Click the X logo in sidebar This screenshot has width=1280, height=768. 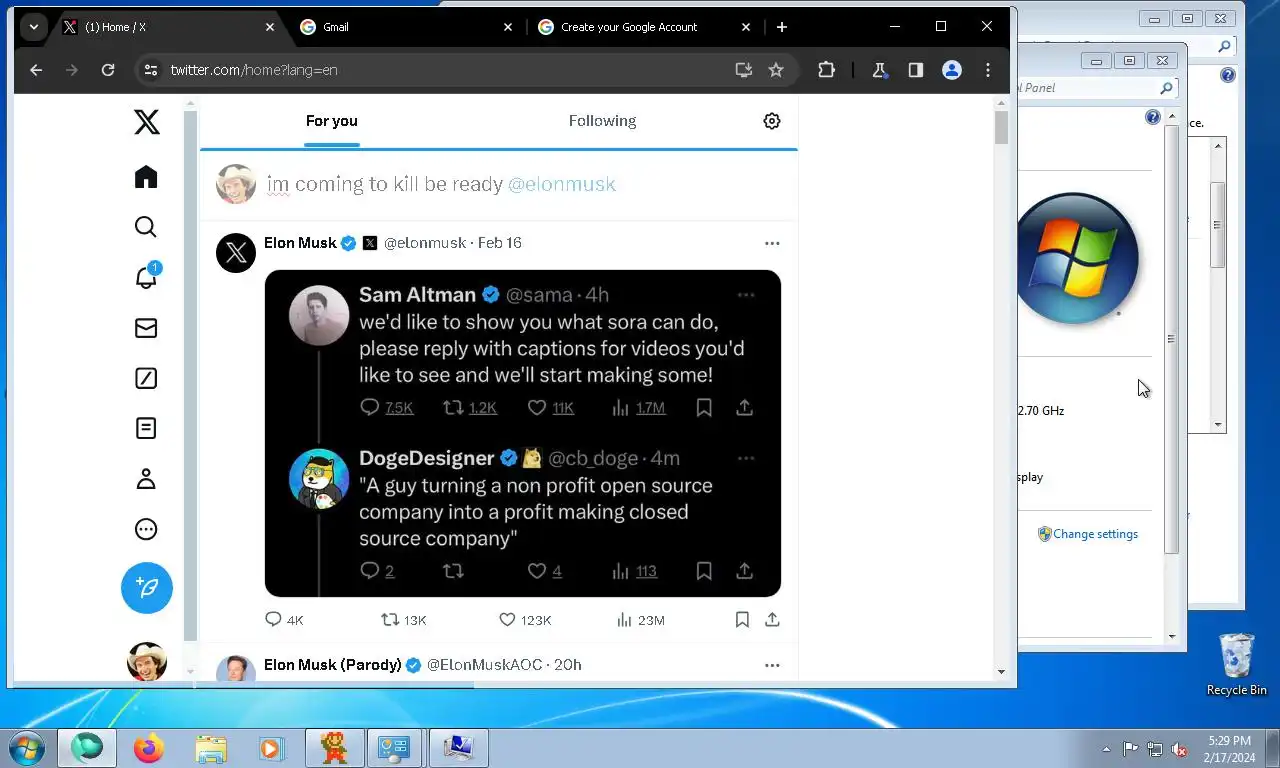click(x=146, y=122)
